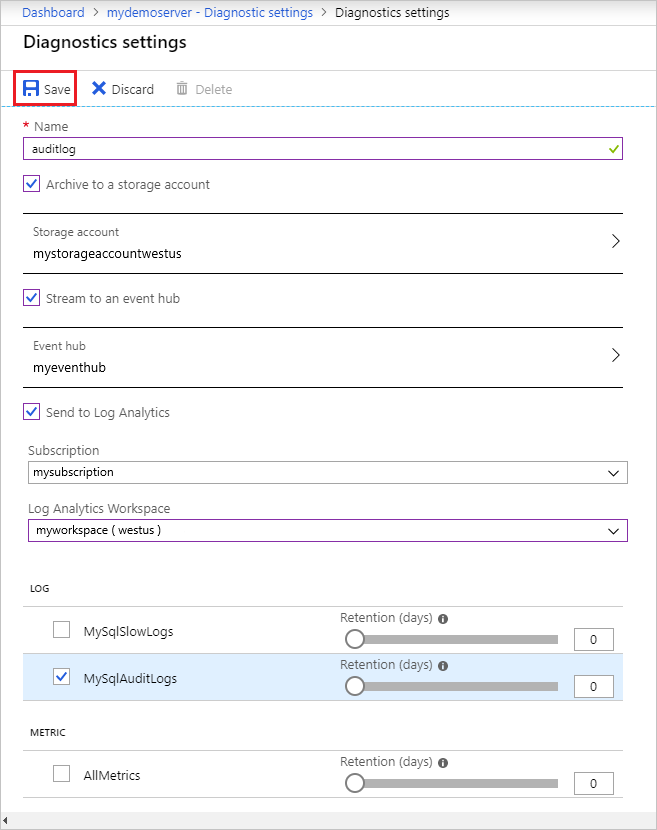This screenshot has height=830, width=657.
Task: Open Storage account selection chevron
Action: point(615,241)
